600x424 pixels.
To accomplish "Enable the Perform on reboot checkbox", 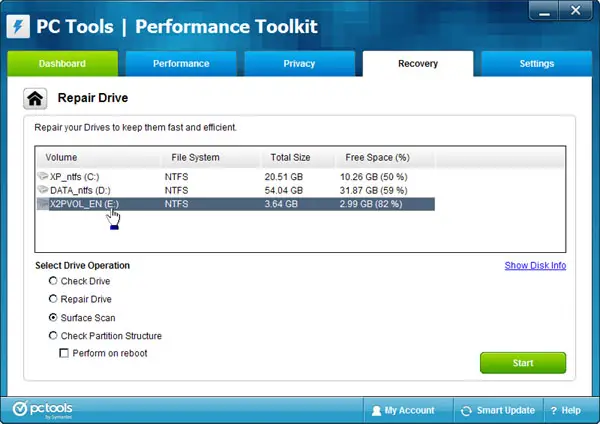I will [64, 353].
